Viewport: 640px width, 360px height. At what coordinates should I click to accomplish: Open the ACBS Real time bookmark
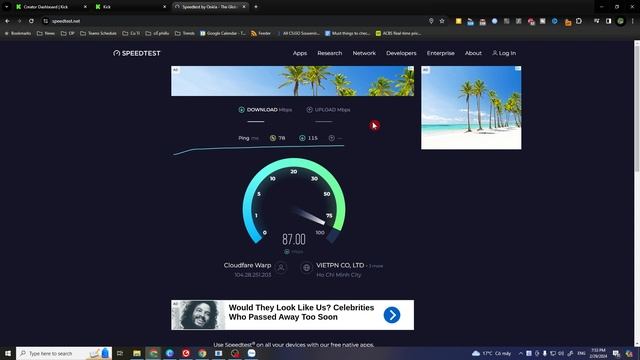(398, 33)
